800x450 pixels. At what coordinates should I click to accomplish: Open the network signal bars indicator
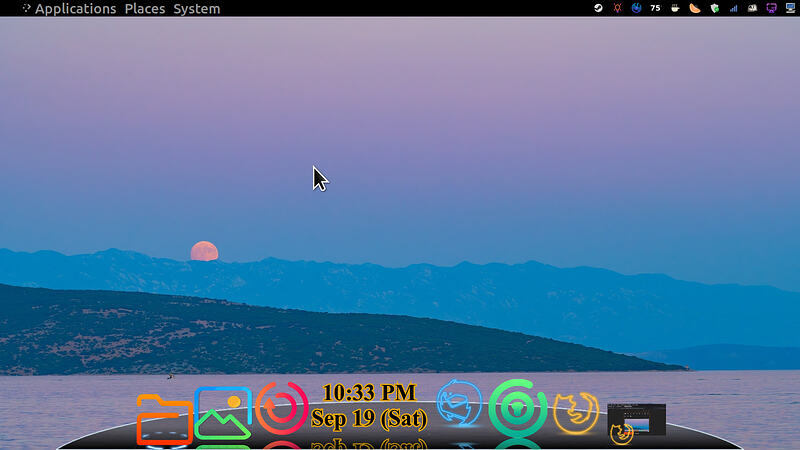pyautogui.click(x=733, y=8)
